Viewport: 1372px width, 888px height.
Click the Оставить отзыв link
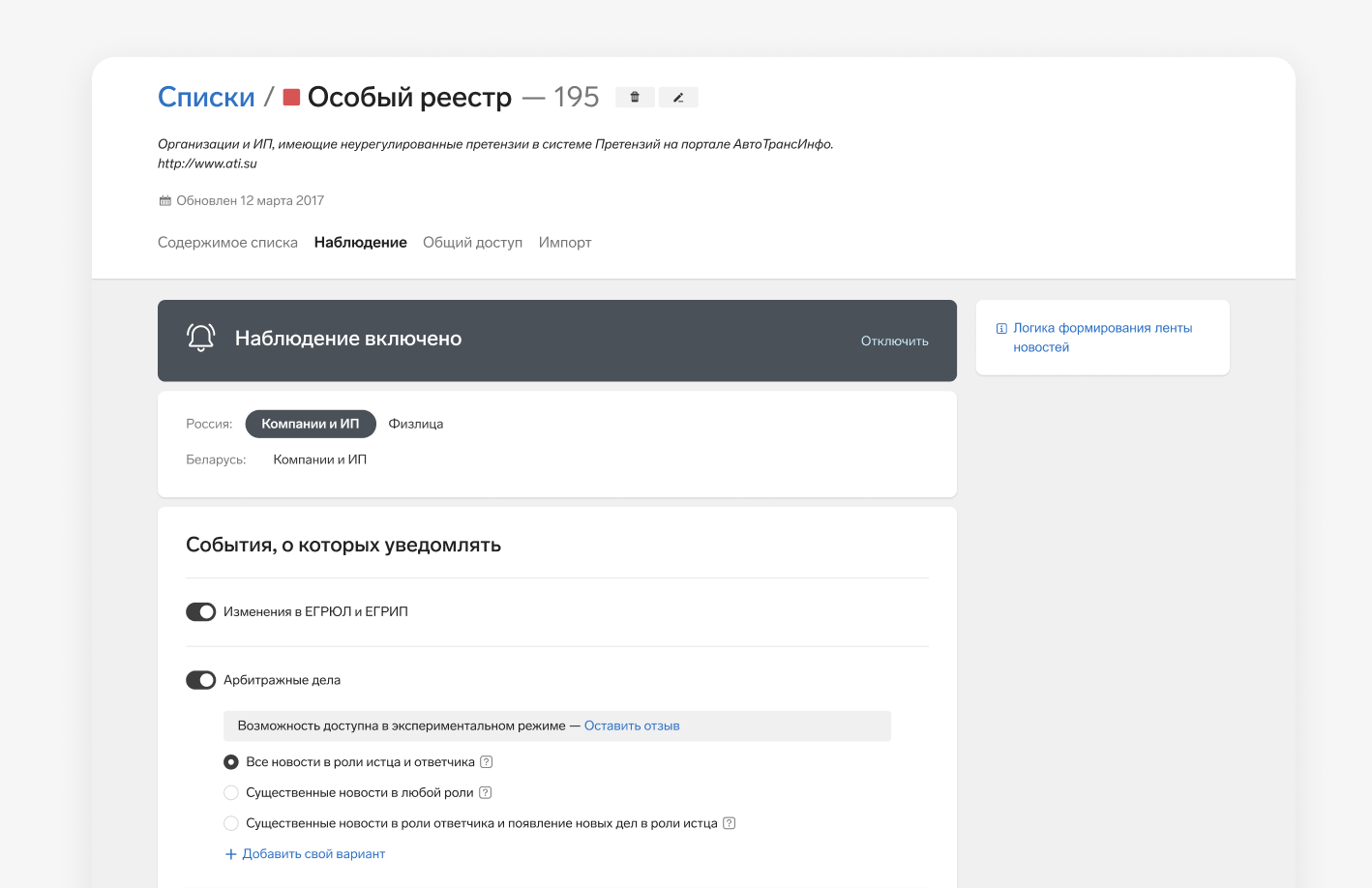click(632, 725)
